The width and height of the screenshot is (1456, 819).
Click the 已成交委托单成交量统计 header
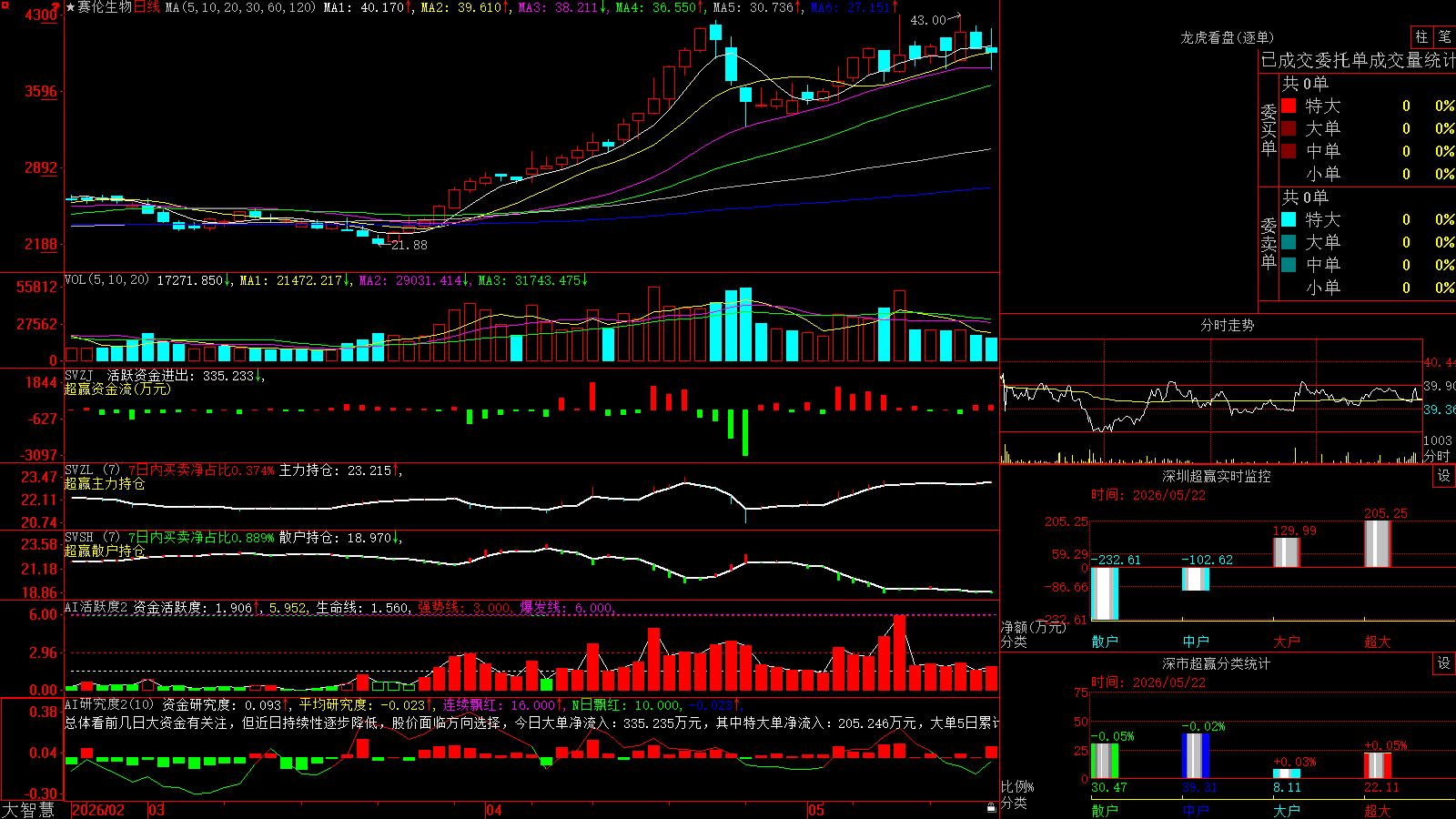pos(1358,61)
